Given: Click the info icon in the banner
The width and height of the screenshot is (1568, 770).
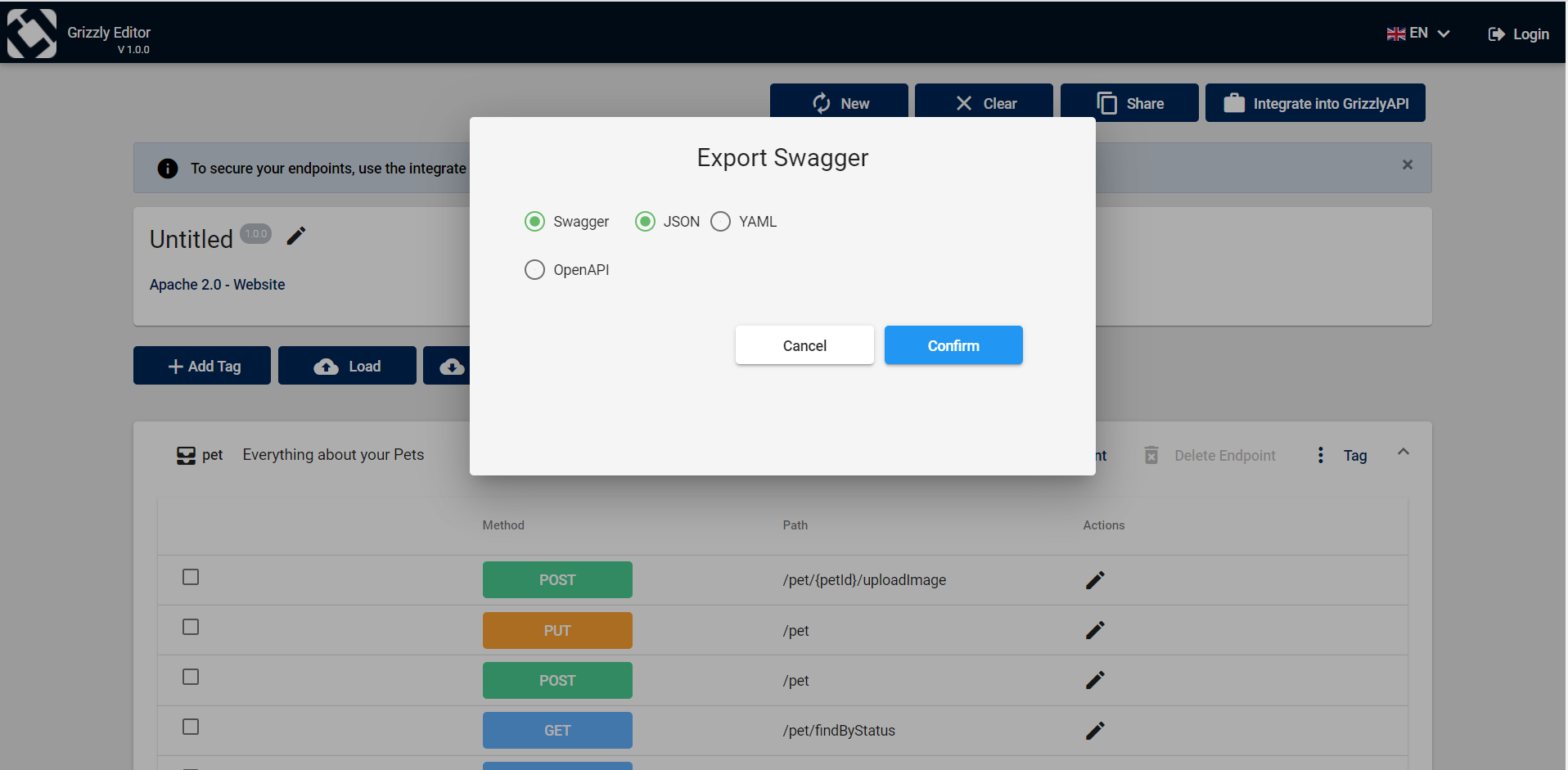Looking at the screenshot, I should pos(168,169).
